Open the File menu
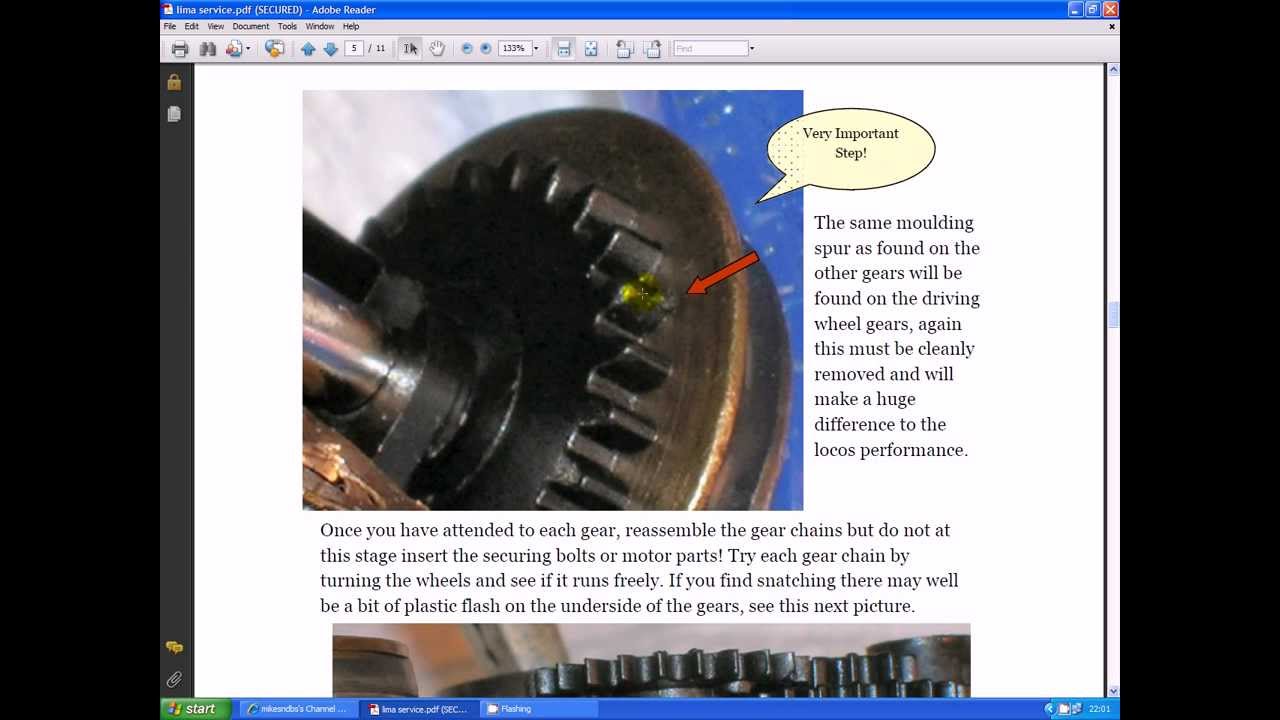The image size is (1280, 720). (x=170, y=26)
